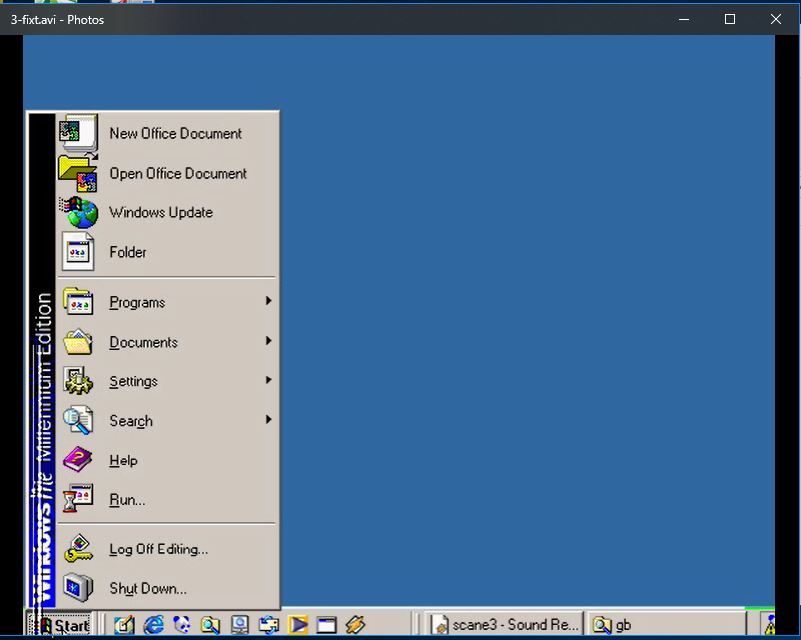Viewport: 801px width, 640px height.
Task: Click the Programs folder icon
Action: (x=78, y=301)
